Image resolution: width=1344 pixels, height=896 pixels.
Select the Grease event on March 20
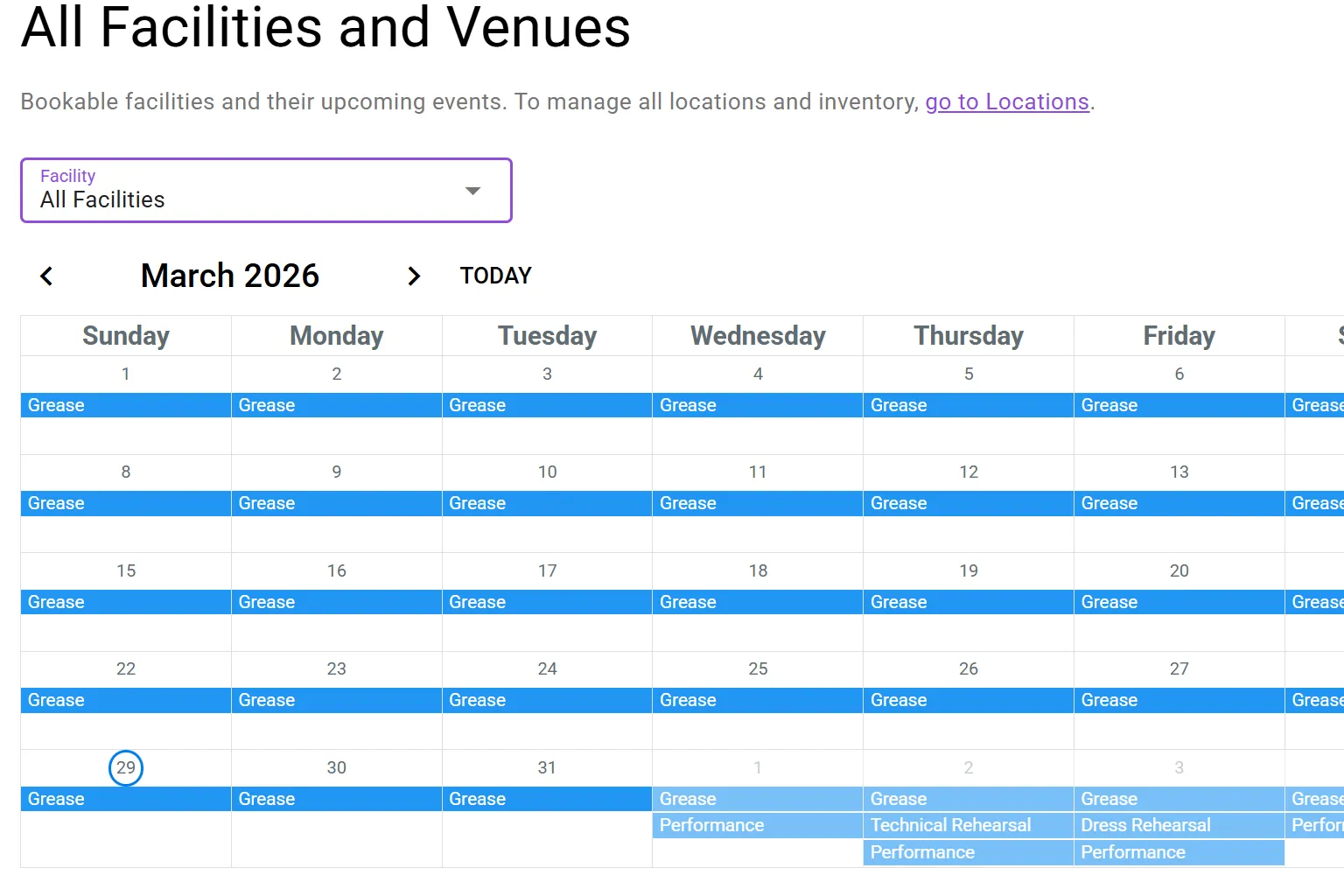point(1179,602)
